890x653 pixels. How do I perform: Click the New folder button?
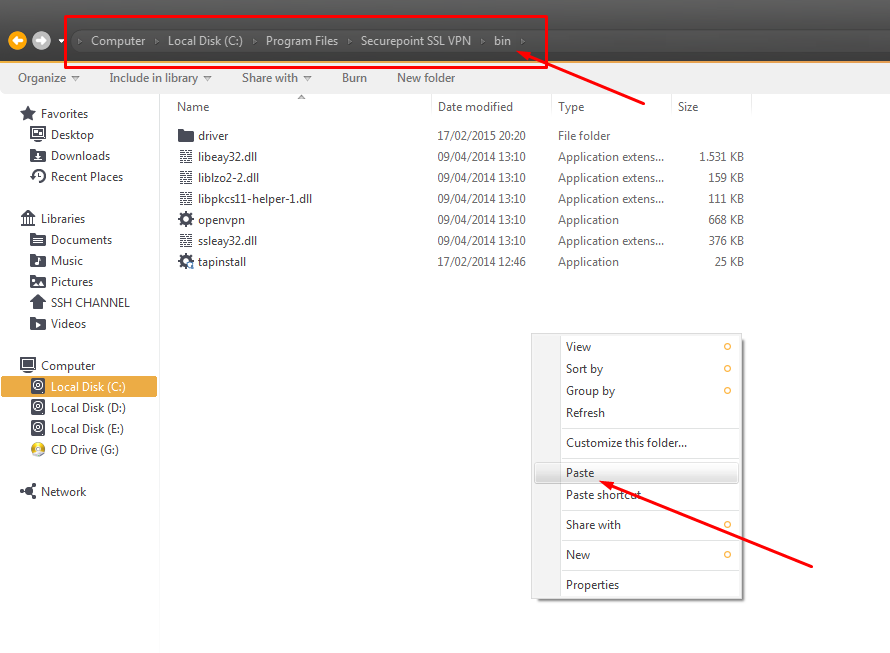(x=426, y=78)
